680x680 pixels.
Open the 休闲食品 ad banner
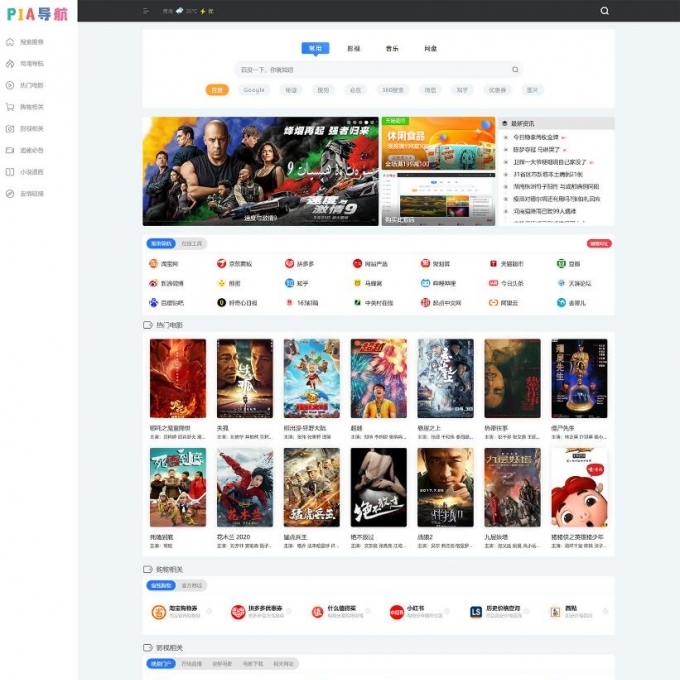pos(438,143)
